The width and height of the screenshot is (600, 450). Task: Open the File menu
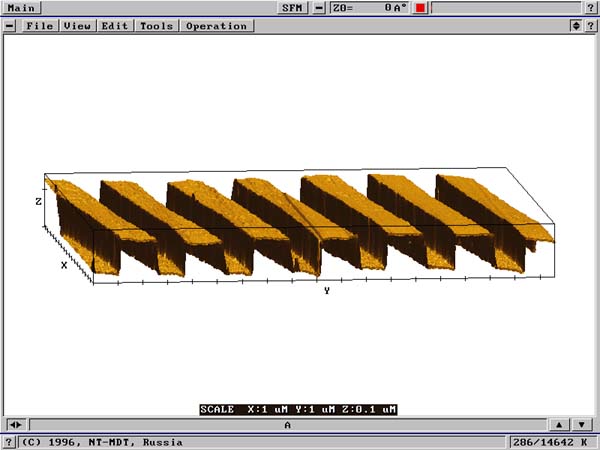pyautogui.click(x=39, y=25)
